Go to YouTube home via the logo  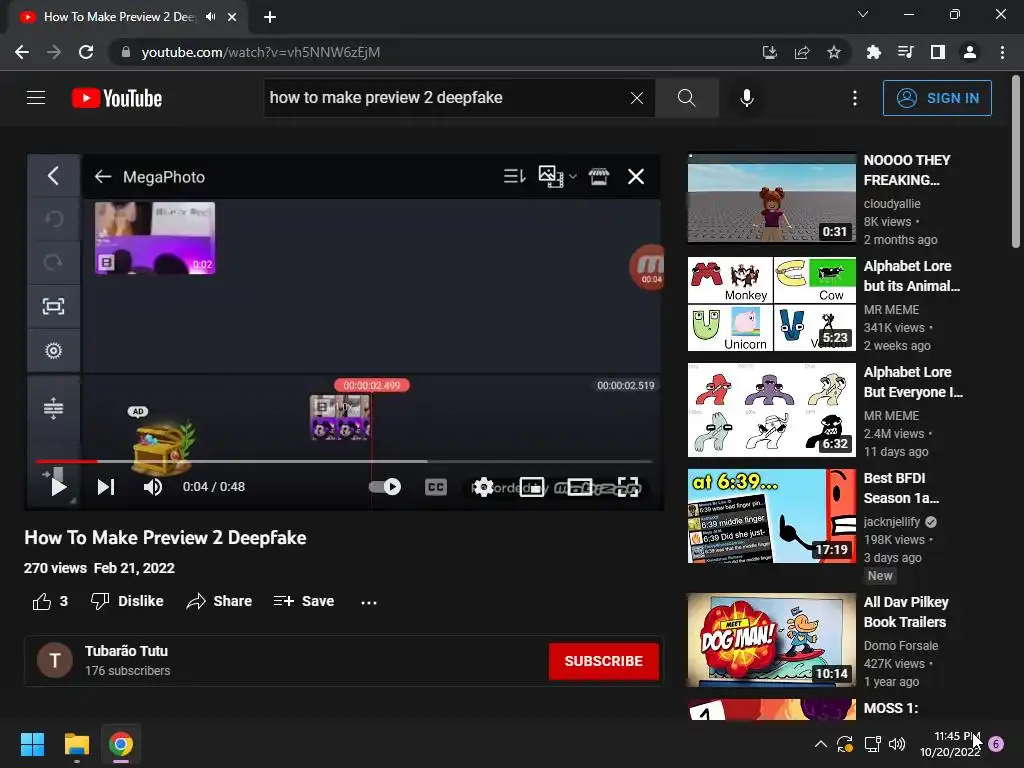click(x=117, y=98)
